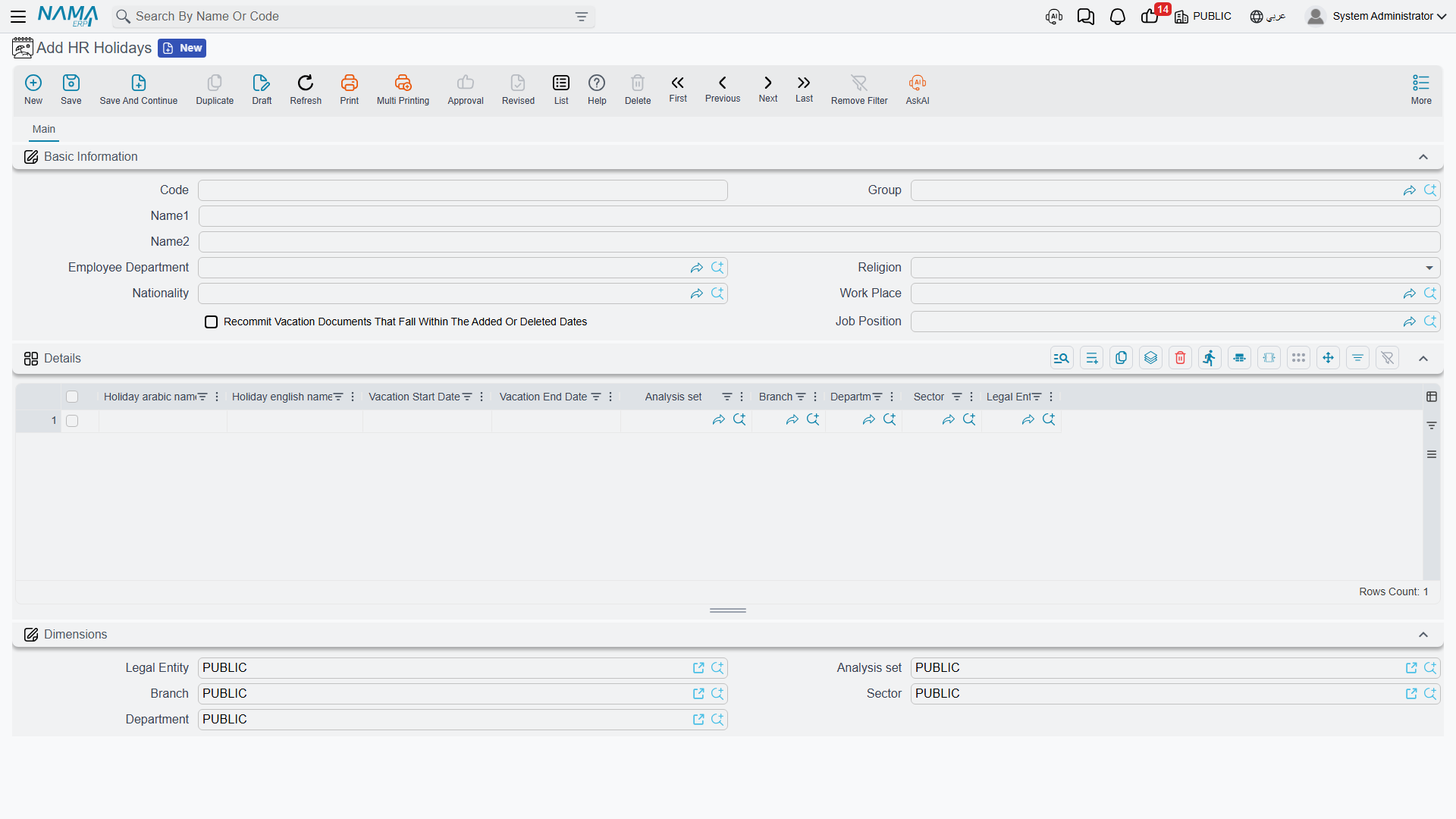Click the Name1 input field
Screen dimensions: 1456x819
point(819,216)
